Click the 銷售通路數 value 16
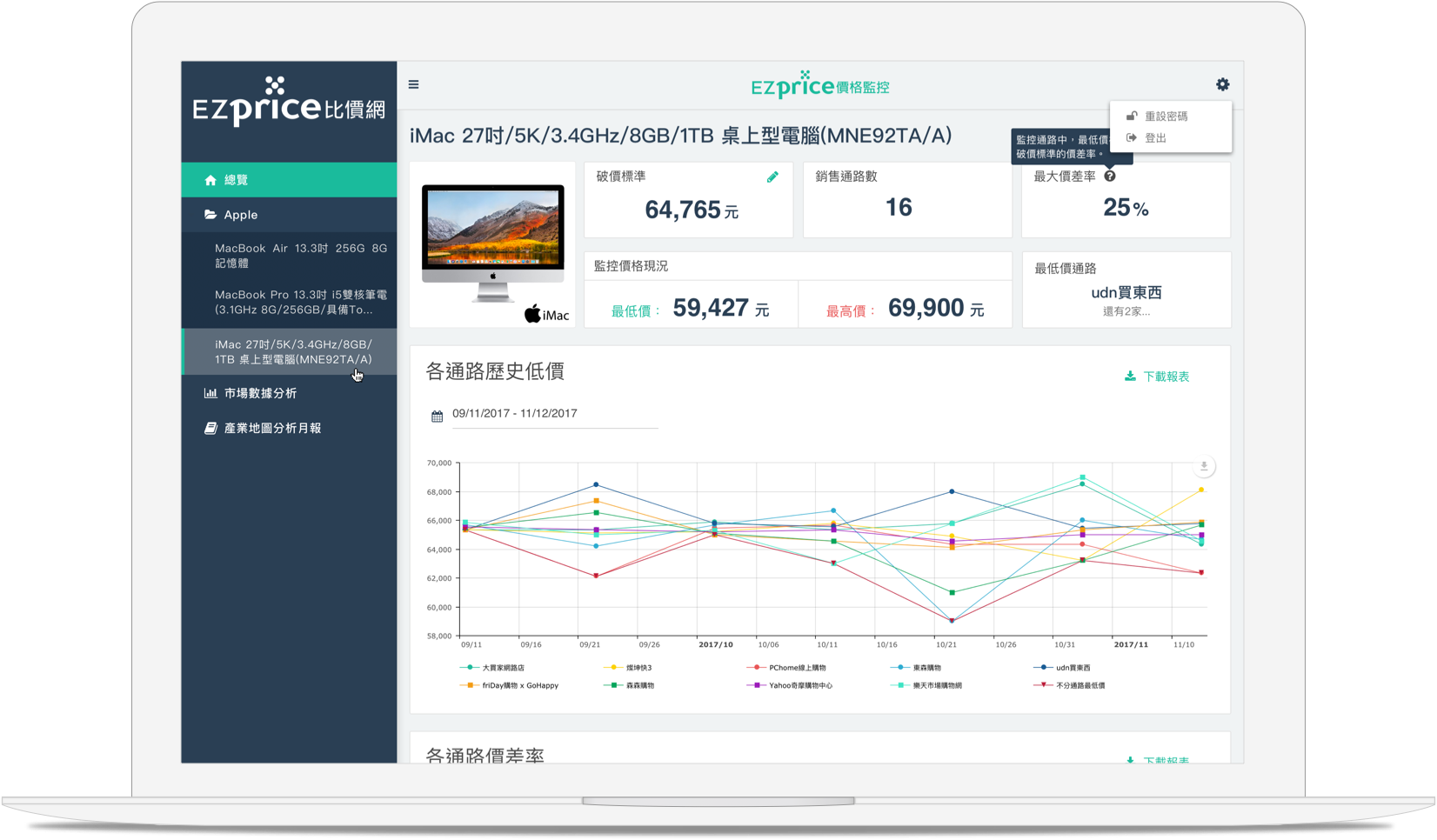 pyautogui.click(x=899, y=207)
